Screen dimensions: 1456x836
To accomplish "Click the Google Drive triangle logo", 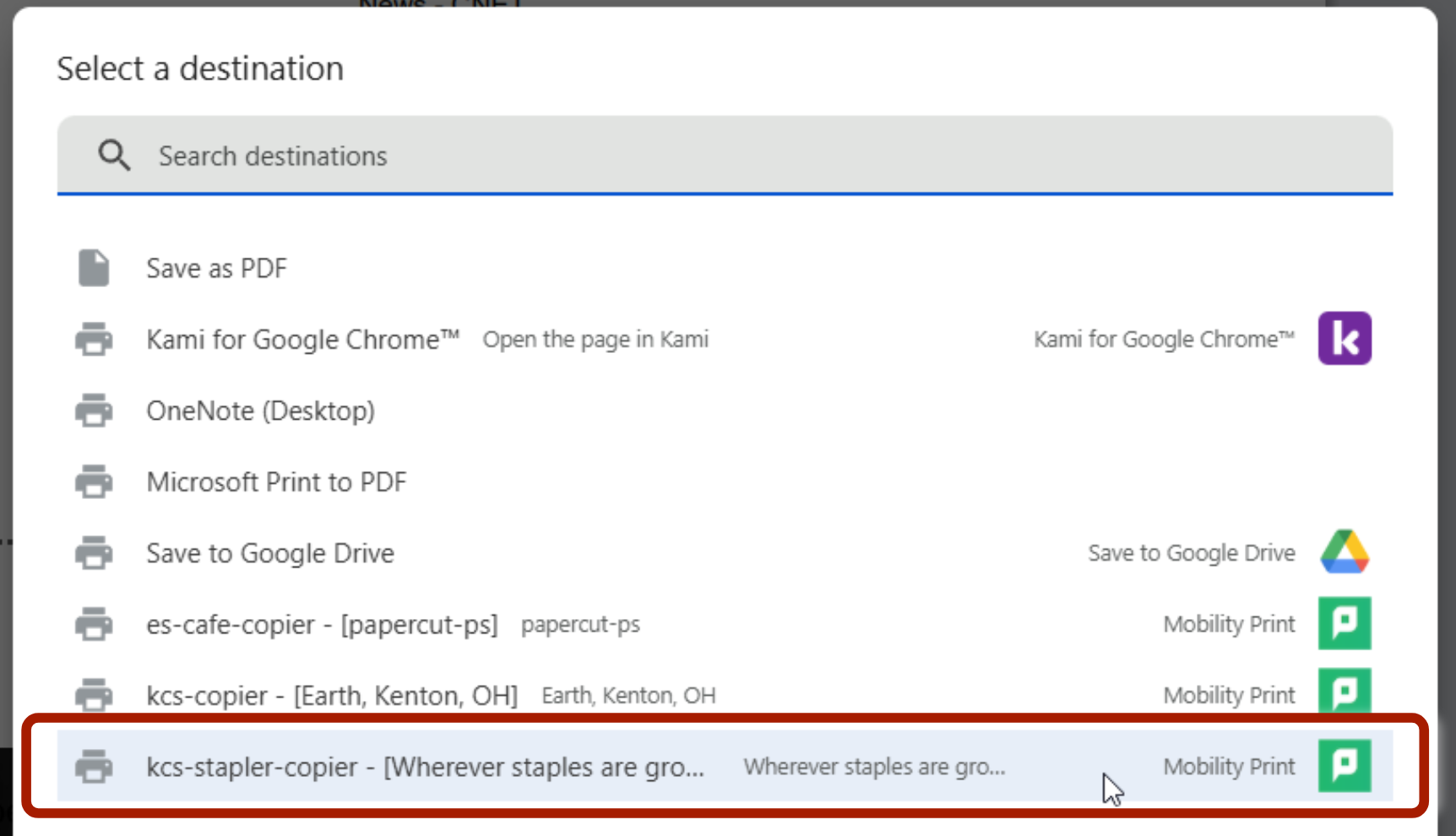I will pyautogui.click(x=1345, y=552).
